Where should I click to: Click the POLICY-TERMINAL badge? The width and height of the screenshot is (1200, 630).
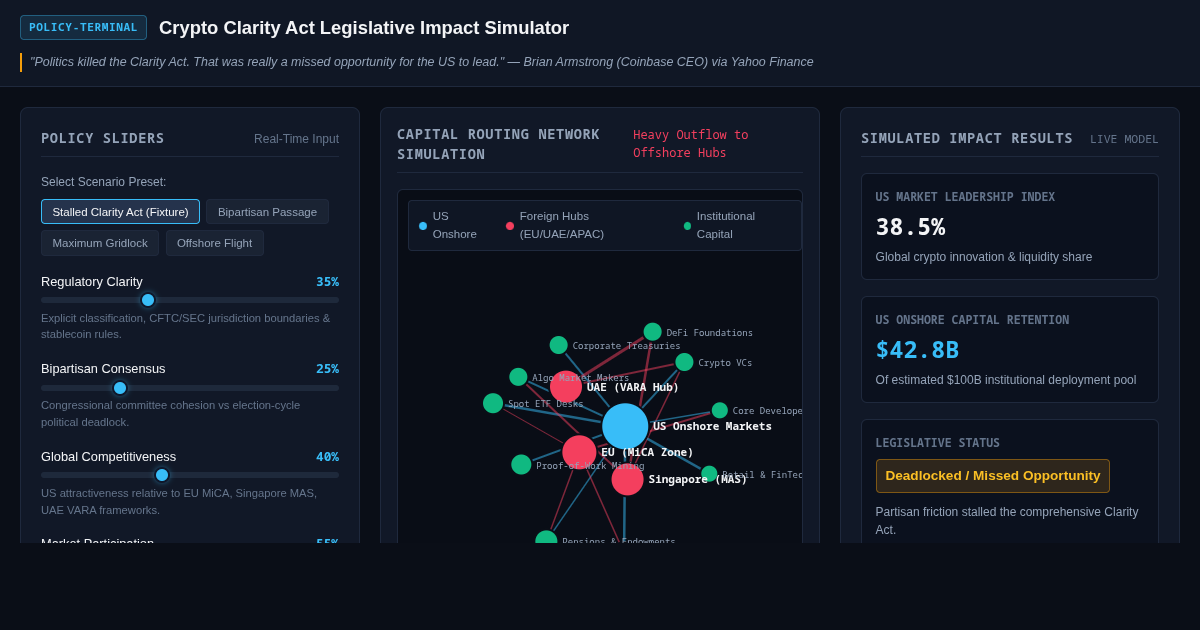83,27
